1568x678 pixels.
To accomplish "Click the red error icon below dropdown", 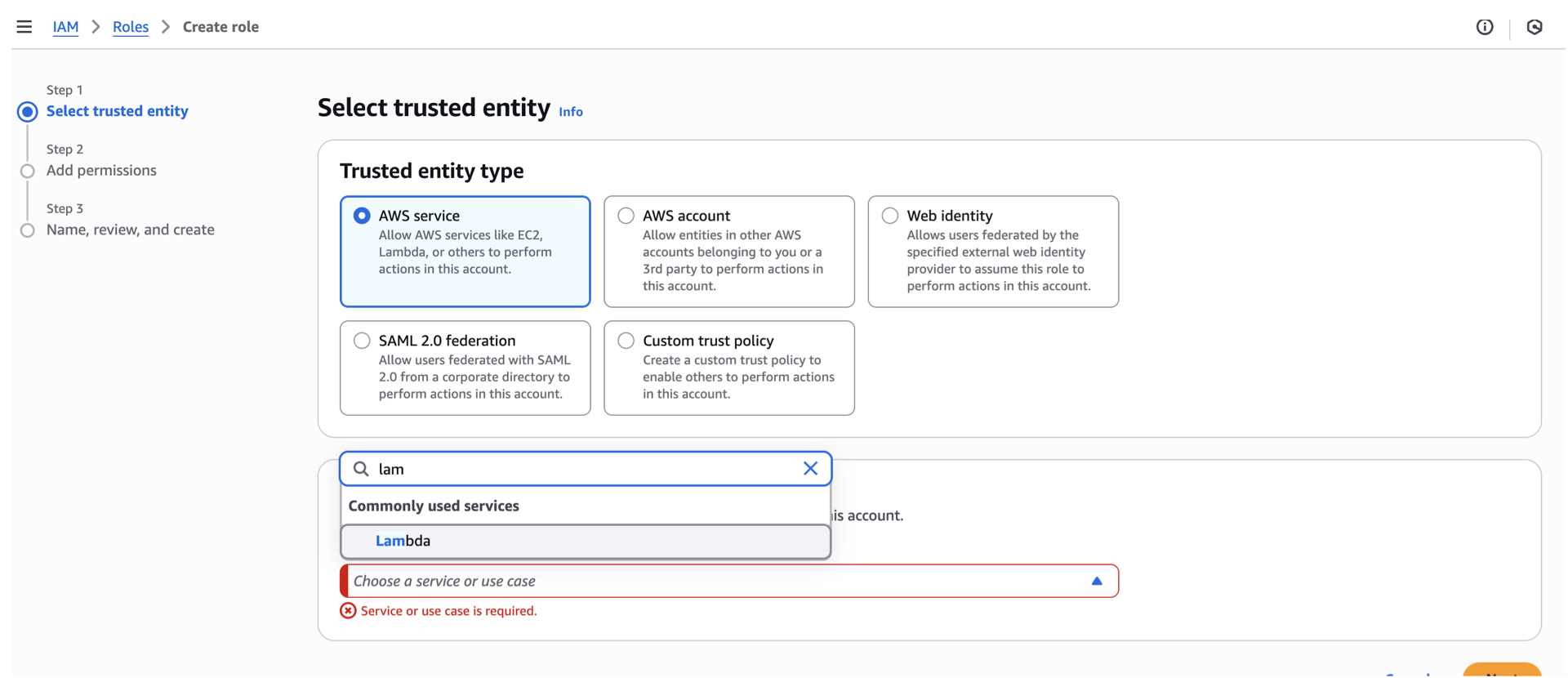I will [348, 611].
